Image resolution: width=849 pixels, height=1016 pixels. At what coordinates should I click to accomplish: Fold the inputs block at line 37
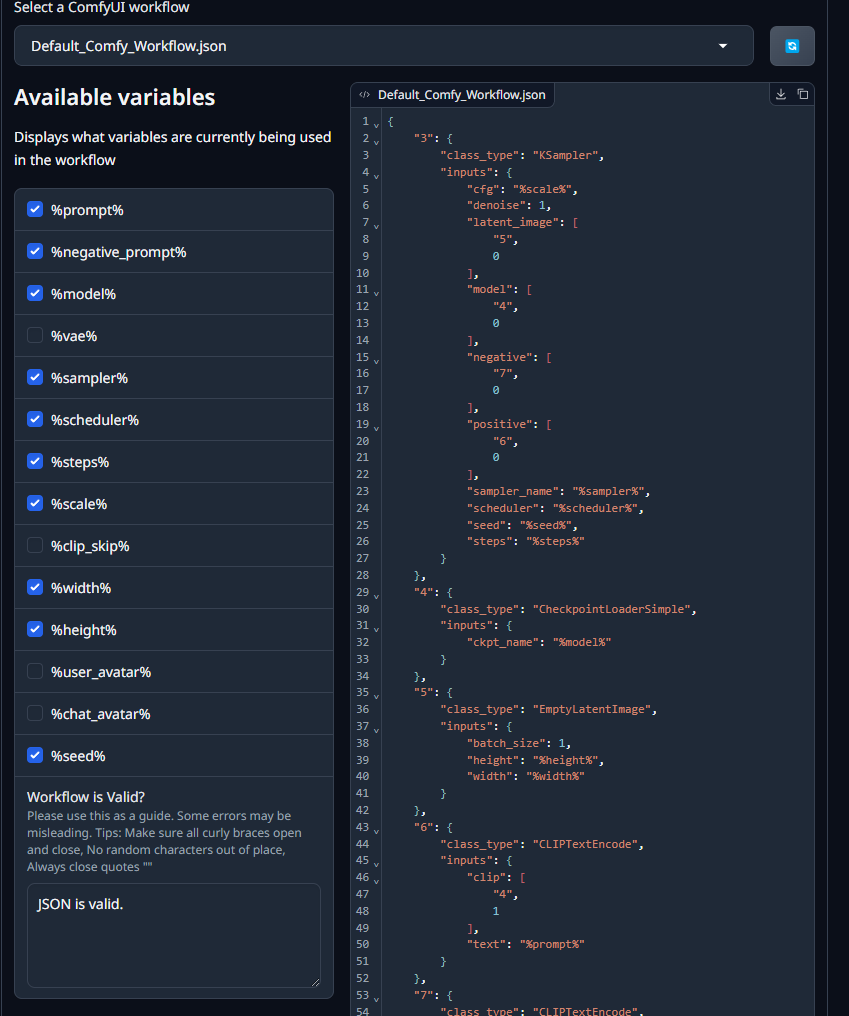click(377, 730)
